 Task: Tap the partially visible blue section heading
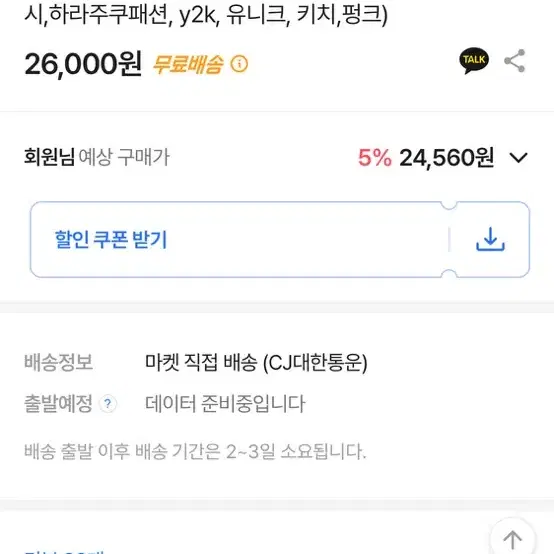click(64, 551)
